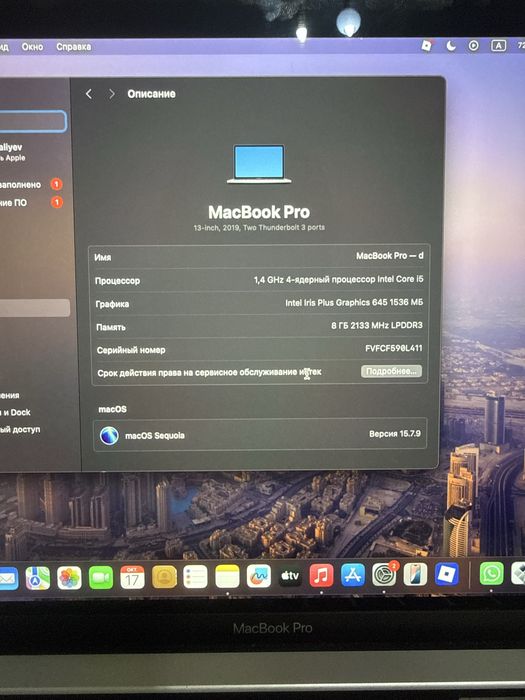Click the 'Описание' window title

pyautogui.click(x=151, y=94)
